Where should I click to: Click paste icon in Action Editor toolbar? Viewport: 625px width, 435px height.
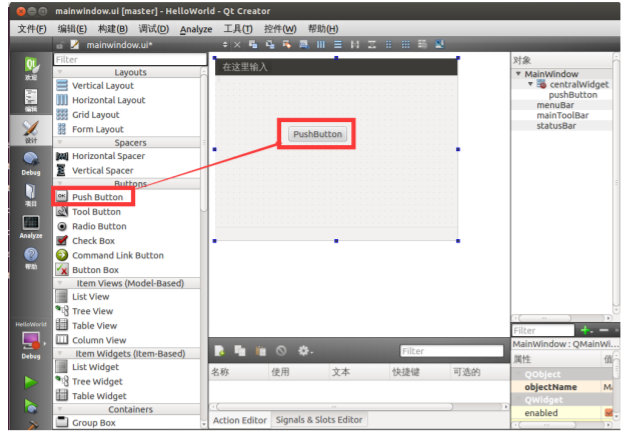click(x=261, y=351)
